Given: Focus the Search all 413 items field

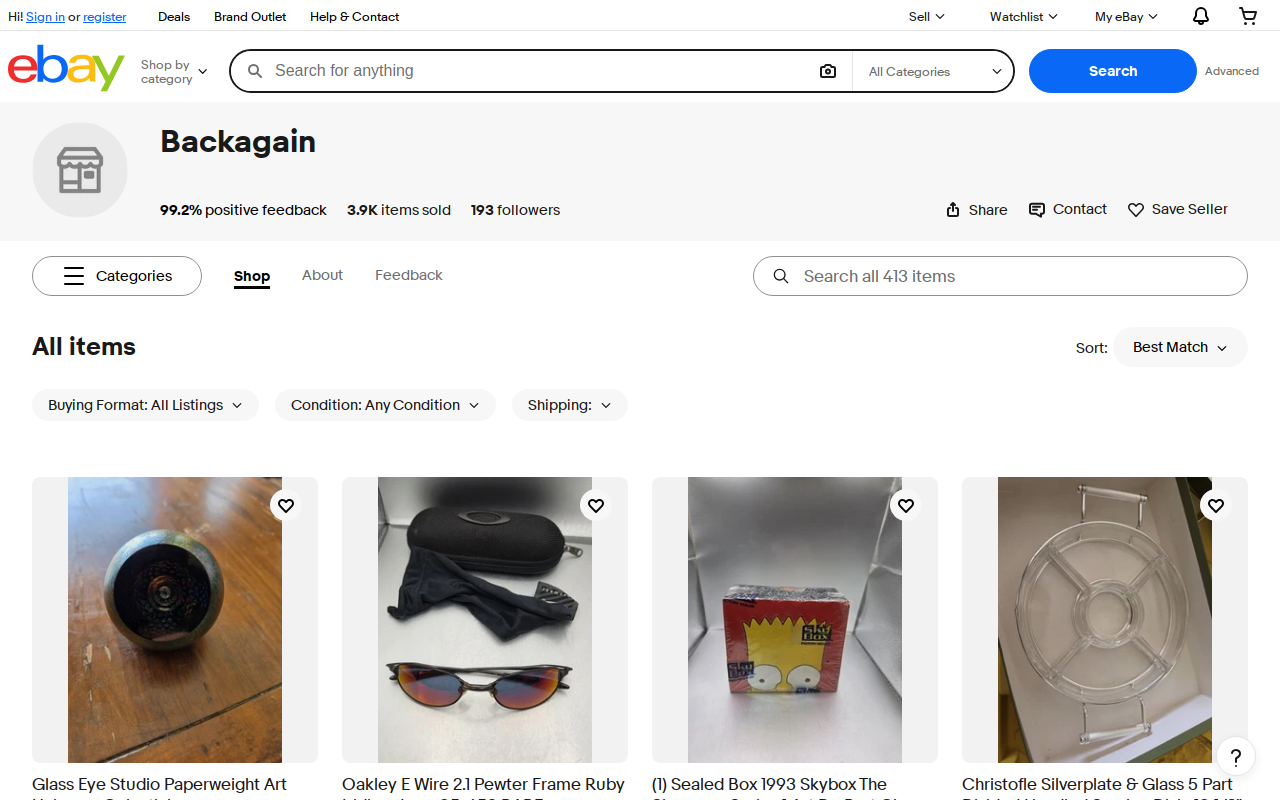Looking at the screenshot, I should [x=1000, y=276].
